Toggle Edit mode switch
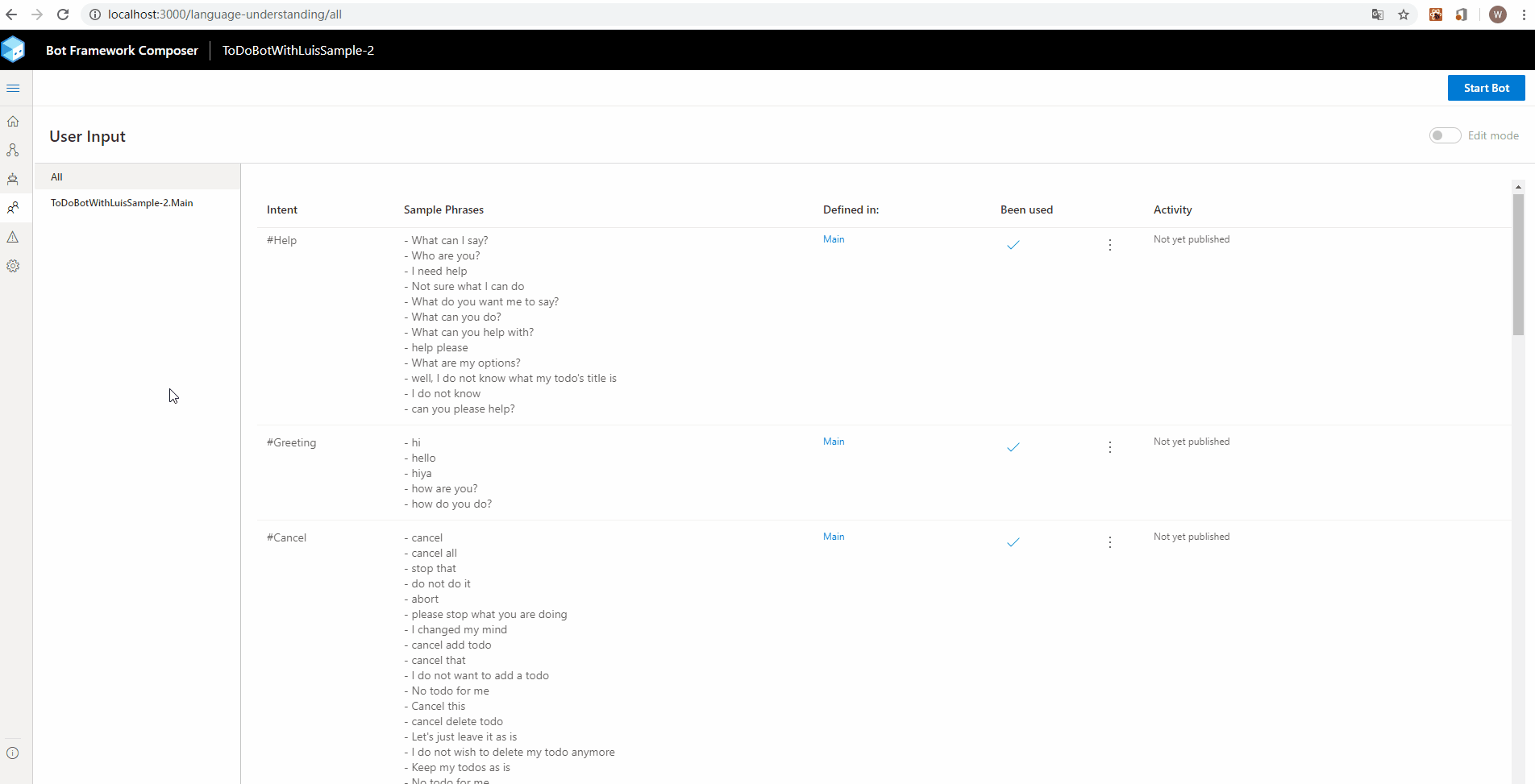This screenshot has height=784, width=1535. click(1445, 135)
